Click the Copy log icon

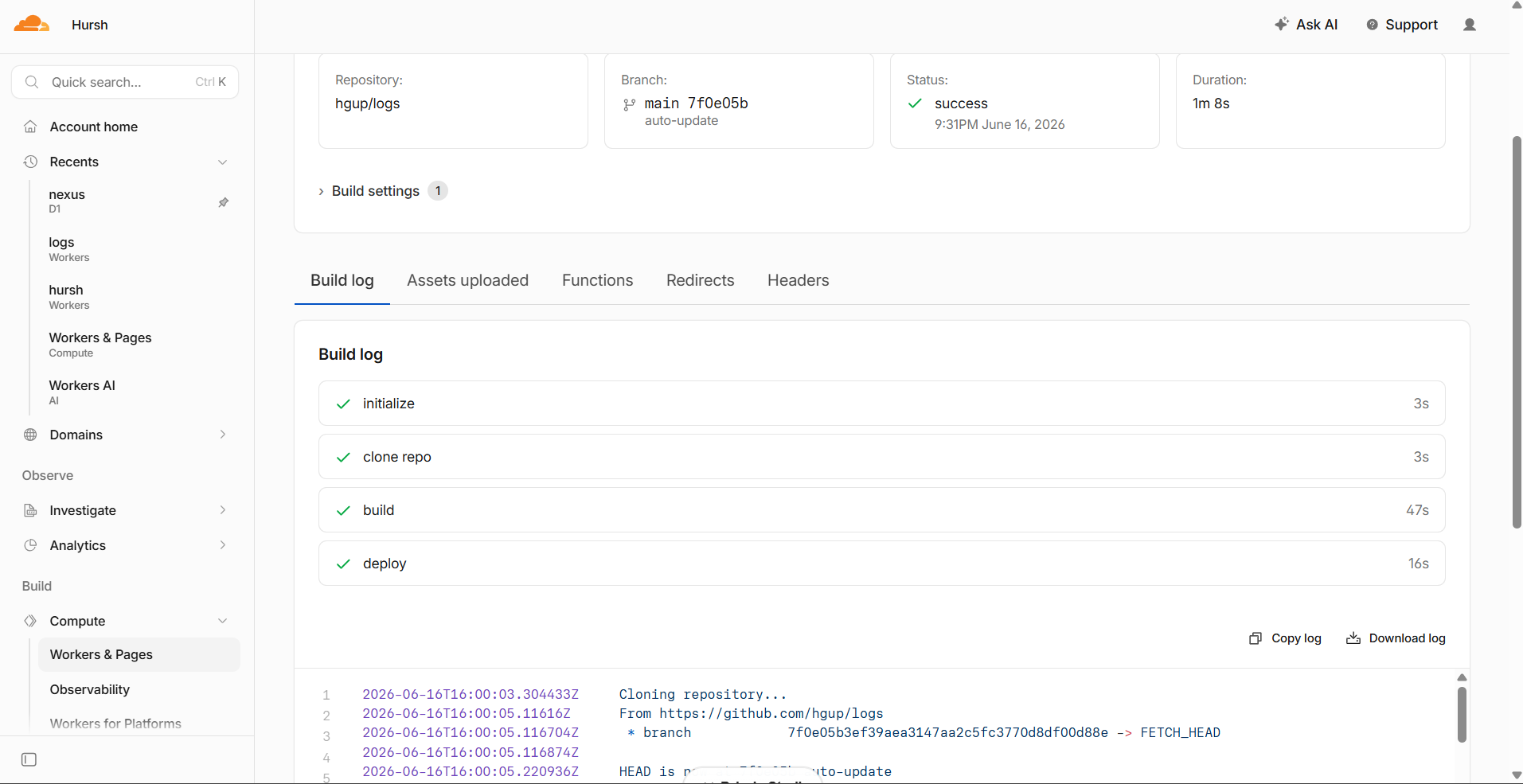[1255, 638]
